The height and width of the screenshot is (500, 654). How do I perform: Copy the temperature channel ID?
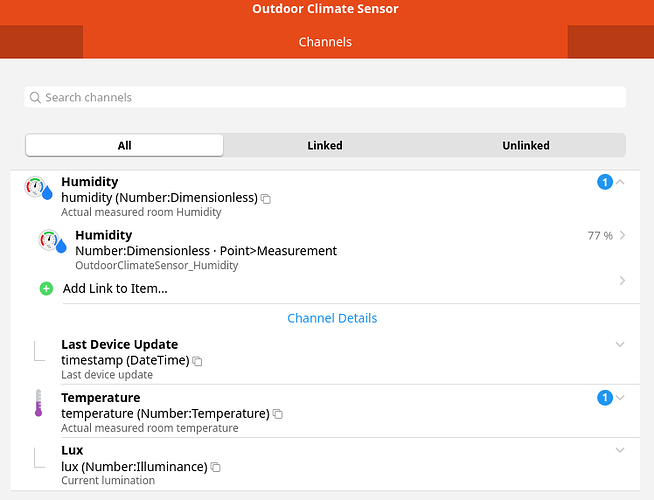pyautogui.click(x=278, y=414)
